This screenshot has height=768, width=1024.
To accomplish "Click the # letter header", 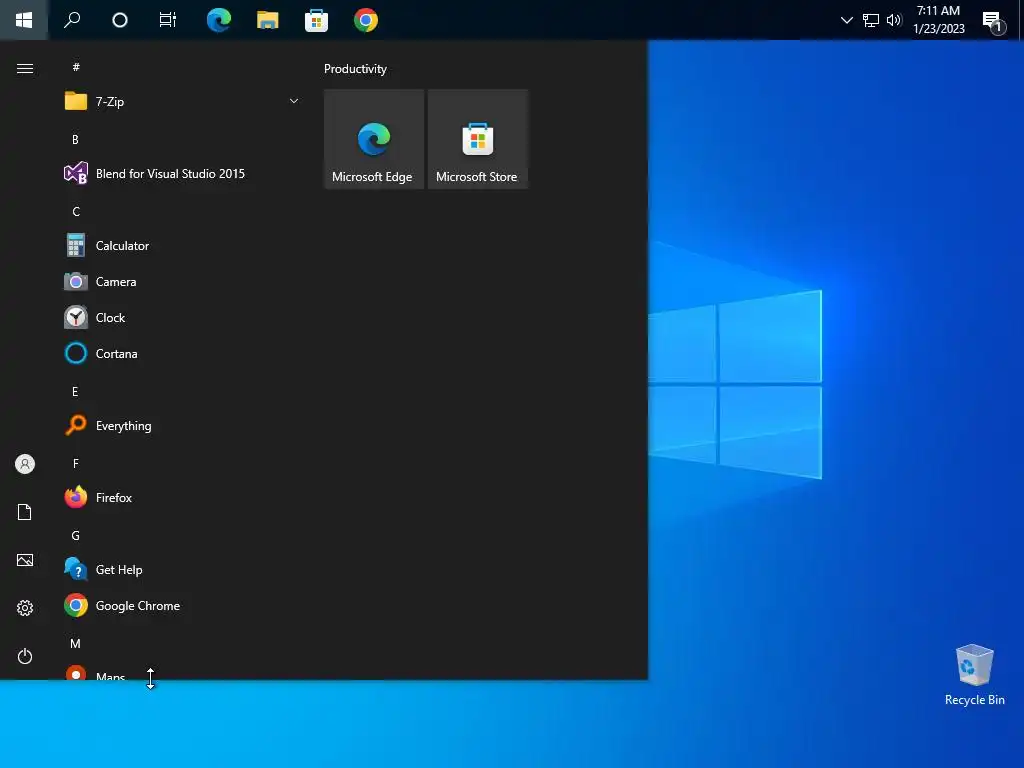I will pyautogui.click(x=76, y=67).
